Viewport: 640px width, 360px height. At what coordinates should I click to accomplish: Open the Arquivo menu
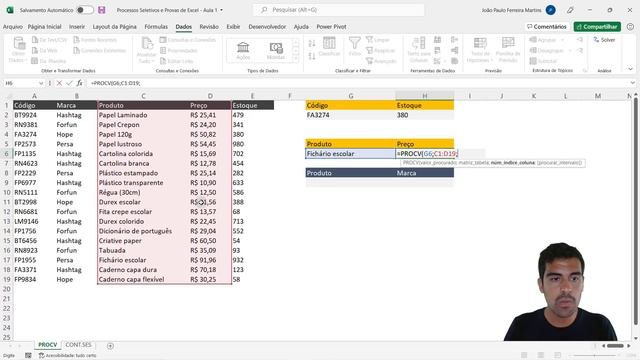pos(13,27)
